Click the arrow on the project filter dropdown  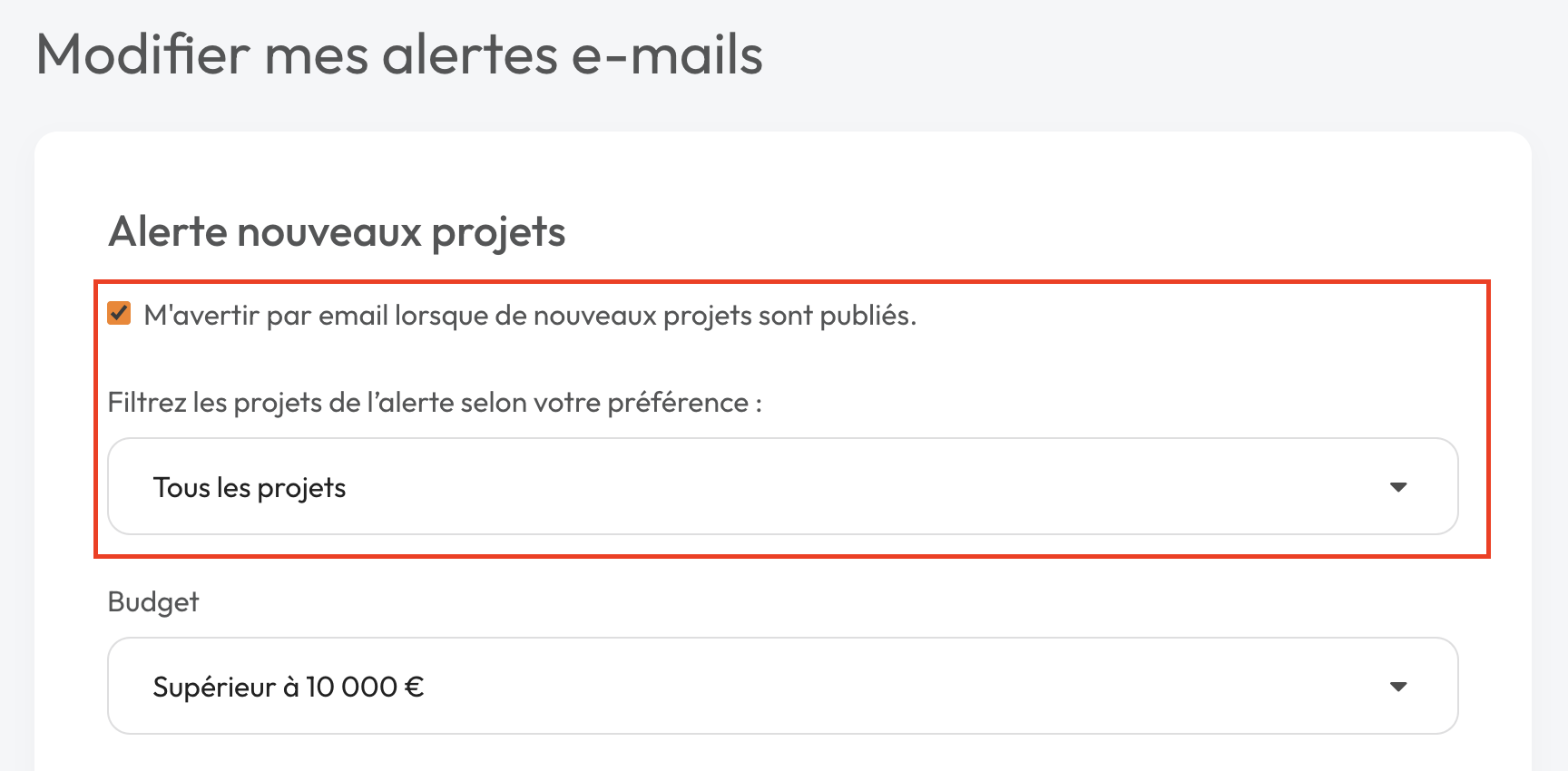click(x=1398, y=487)
